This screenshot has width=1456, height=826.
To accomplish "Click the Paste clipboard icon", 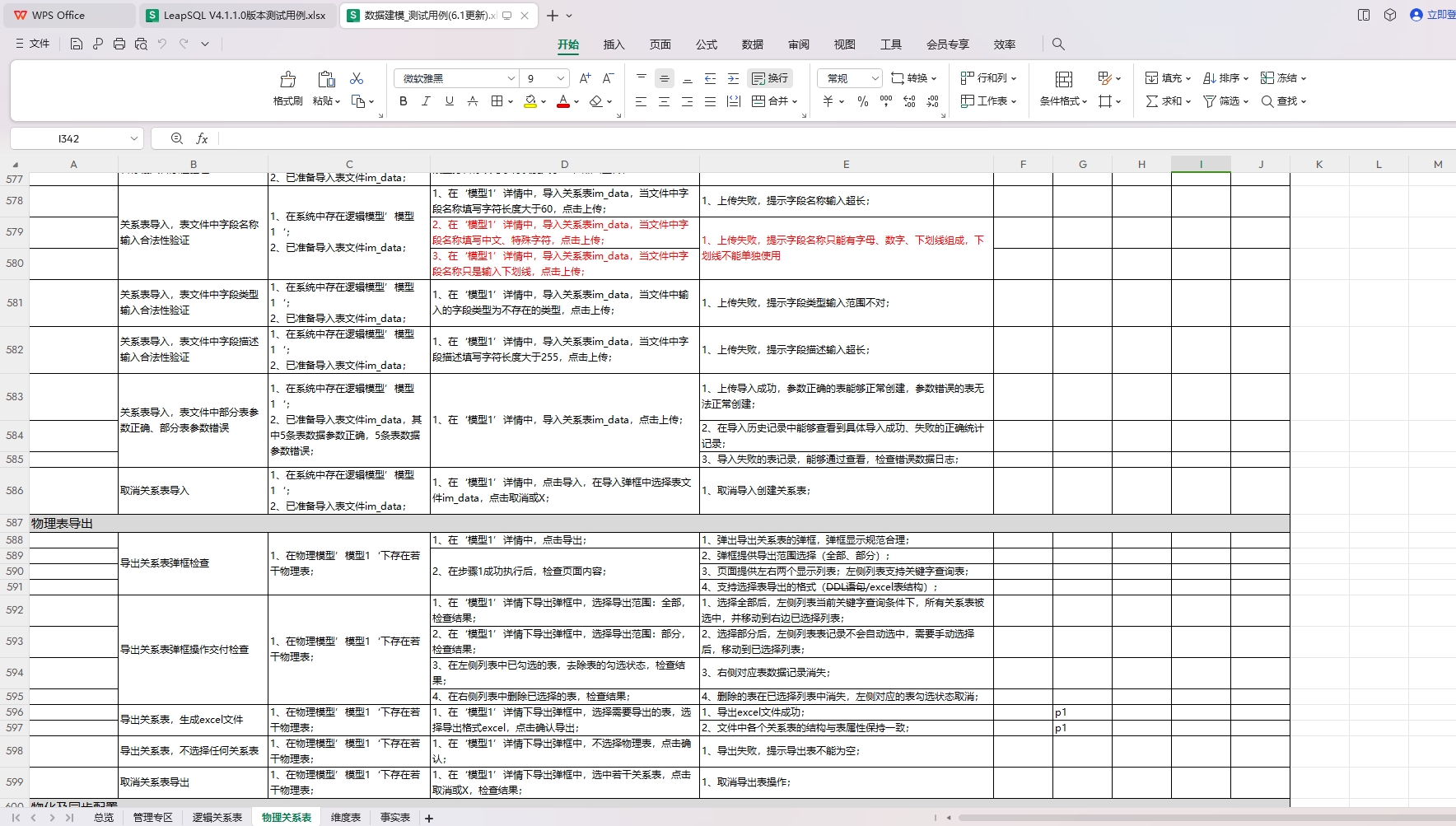I will 326,79.
